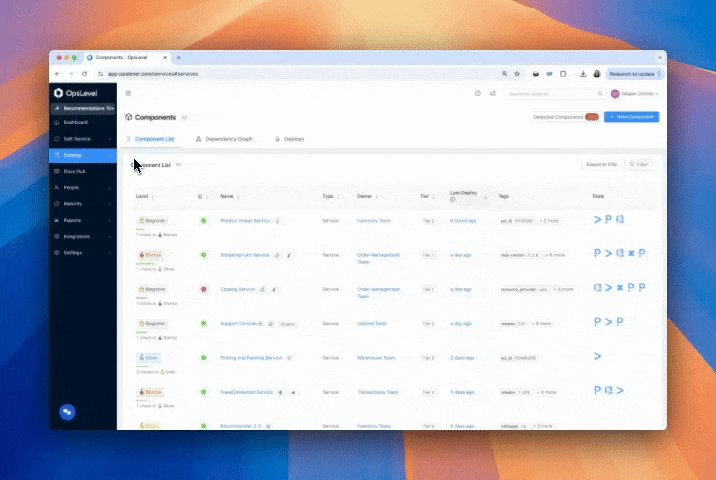Open Recommendations in the sidebar

[x=84, y=108]
